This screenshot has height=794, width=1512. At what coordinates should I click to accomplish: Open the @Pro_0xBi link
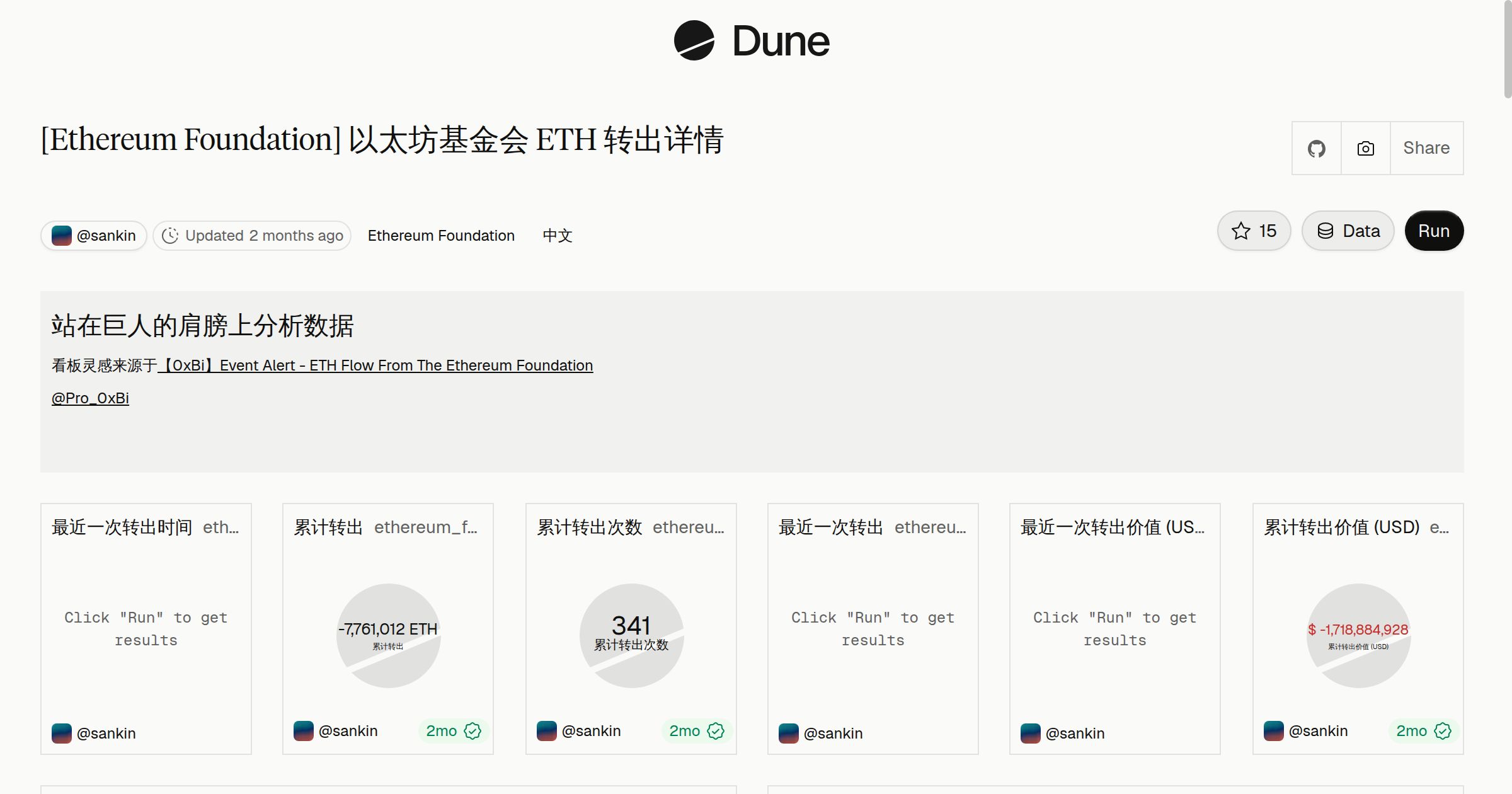click(90, 398)
